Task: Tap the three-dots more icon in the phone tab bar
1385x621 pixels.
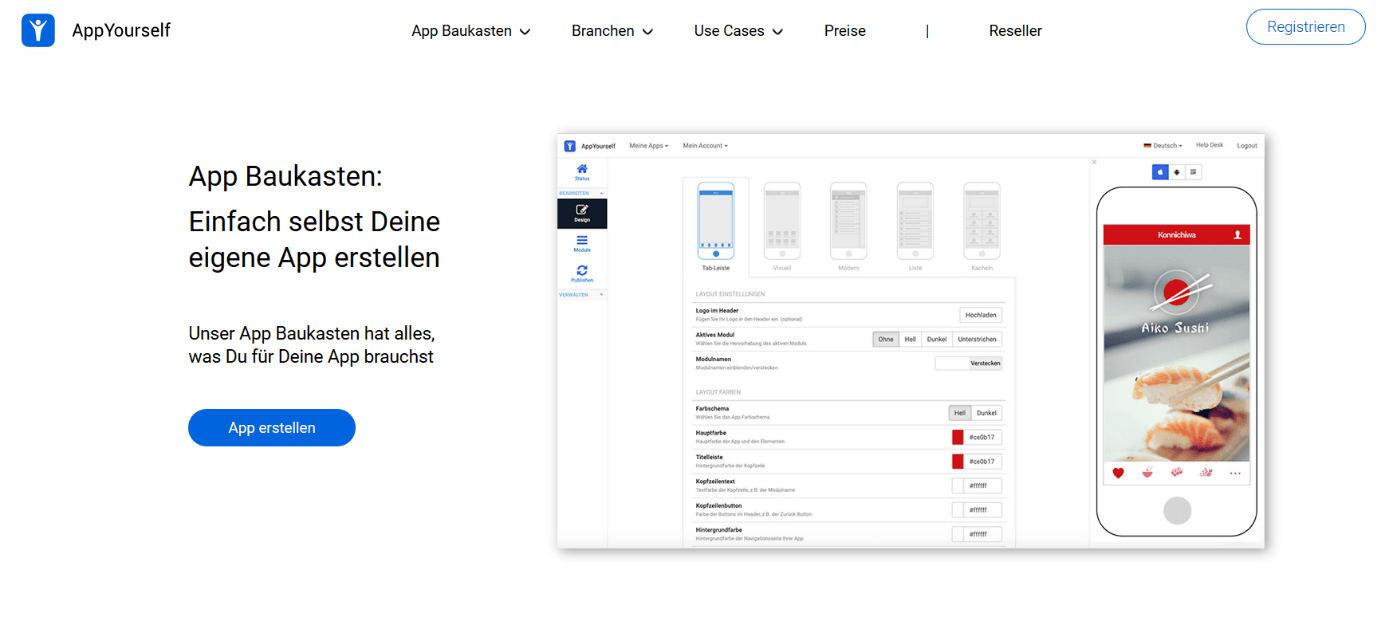Action: point(1236,473)
